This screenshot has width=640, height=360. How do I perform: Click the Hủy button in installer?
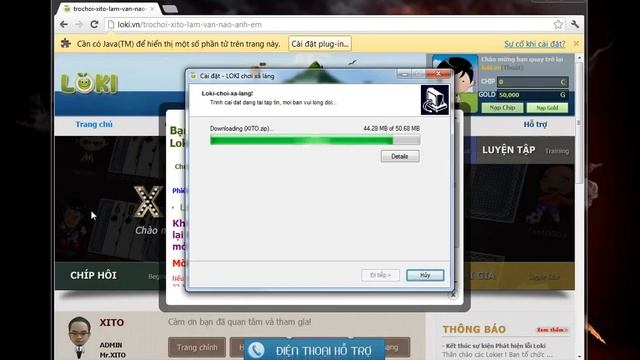pos(425,275)
